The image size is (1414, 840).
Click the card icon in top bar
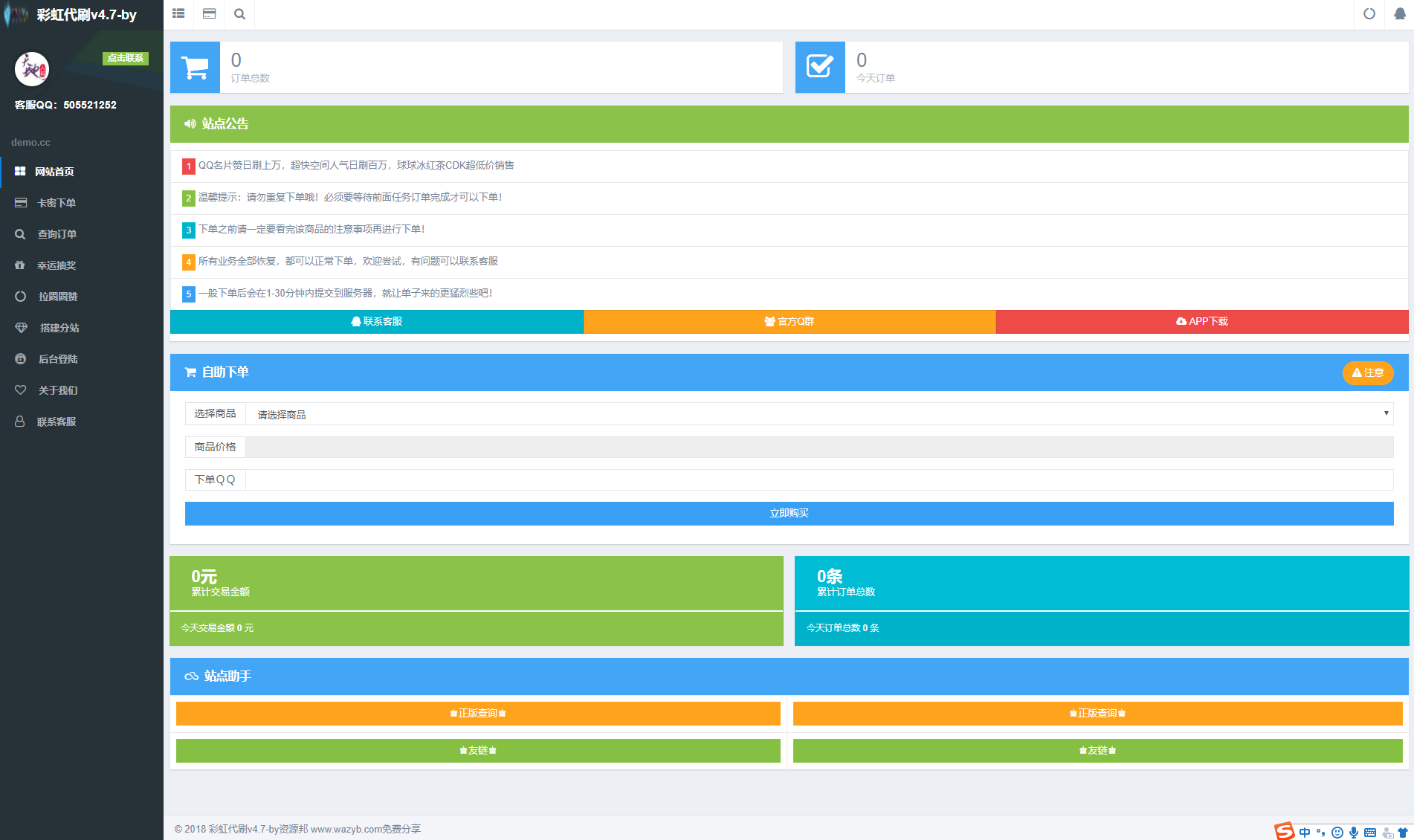(209, 13)
